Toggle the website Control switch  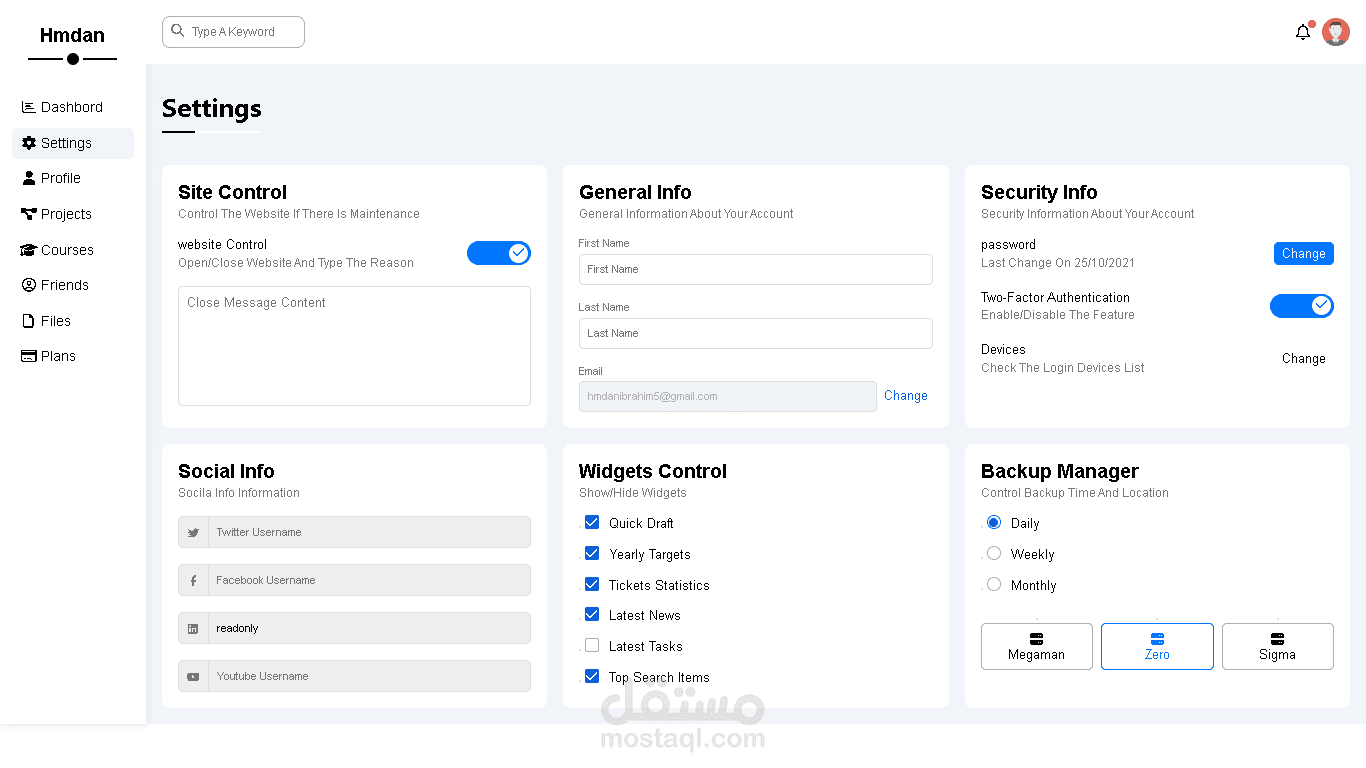[499, 253]
